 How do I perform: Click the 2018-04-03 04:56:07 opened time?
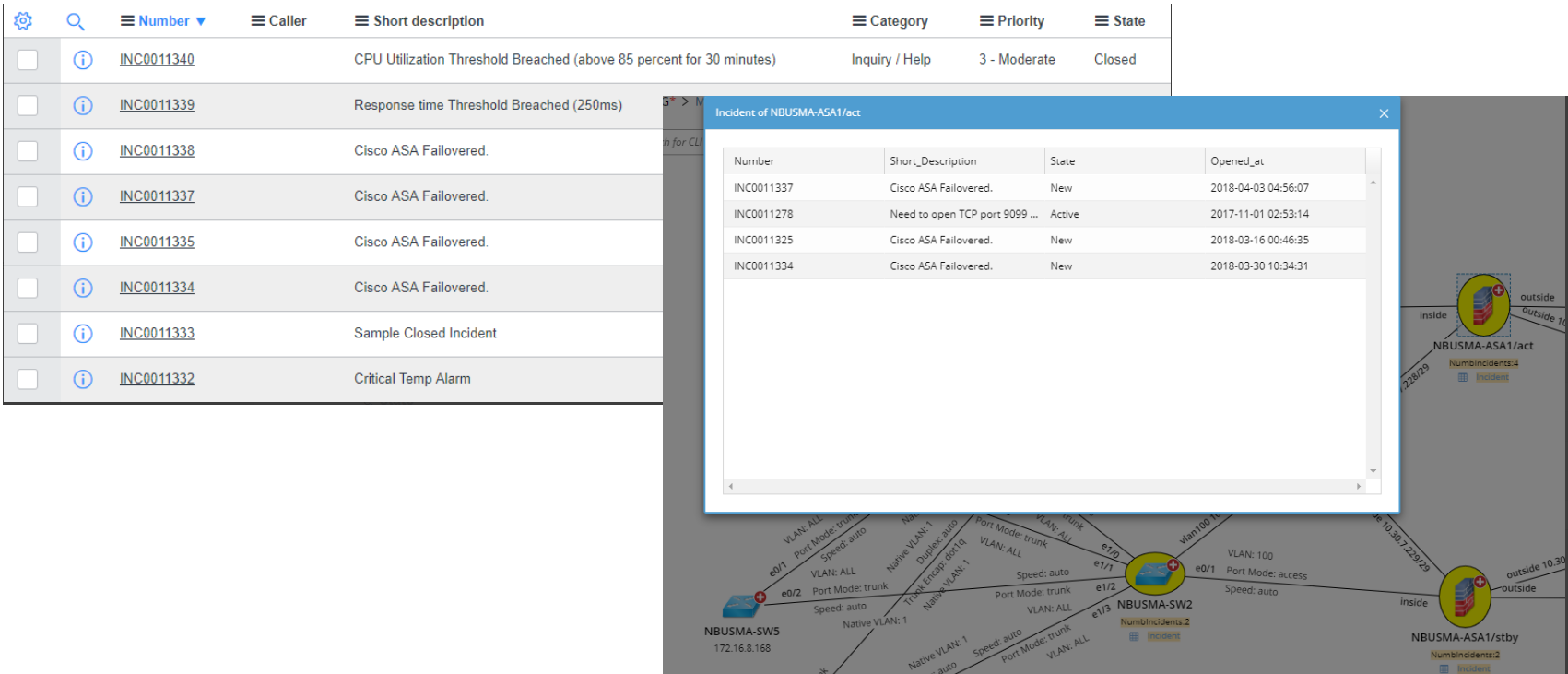click(x=1259, y=188)
